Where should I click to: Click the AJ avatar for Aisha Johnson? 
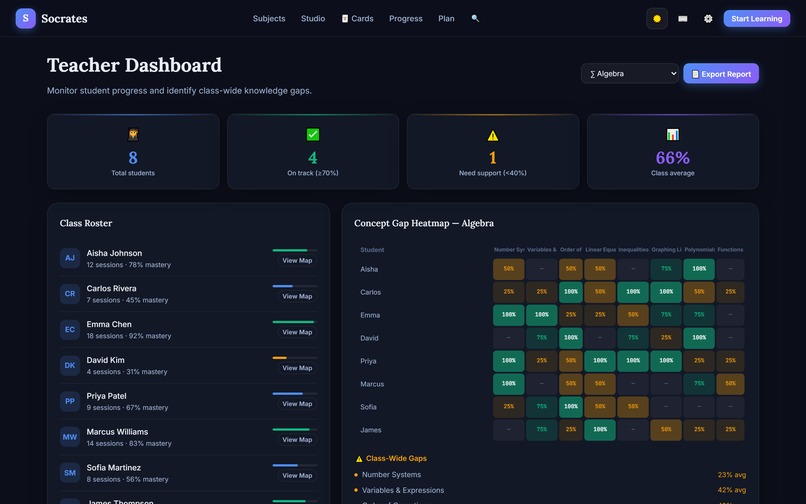[x=70, y=258]
